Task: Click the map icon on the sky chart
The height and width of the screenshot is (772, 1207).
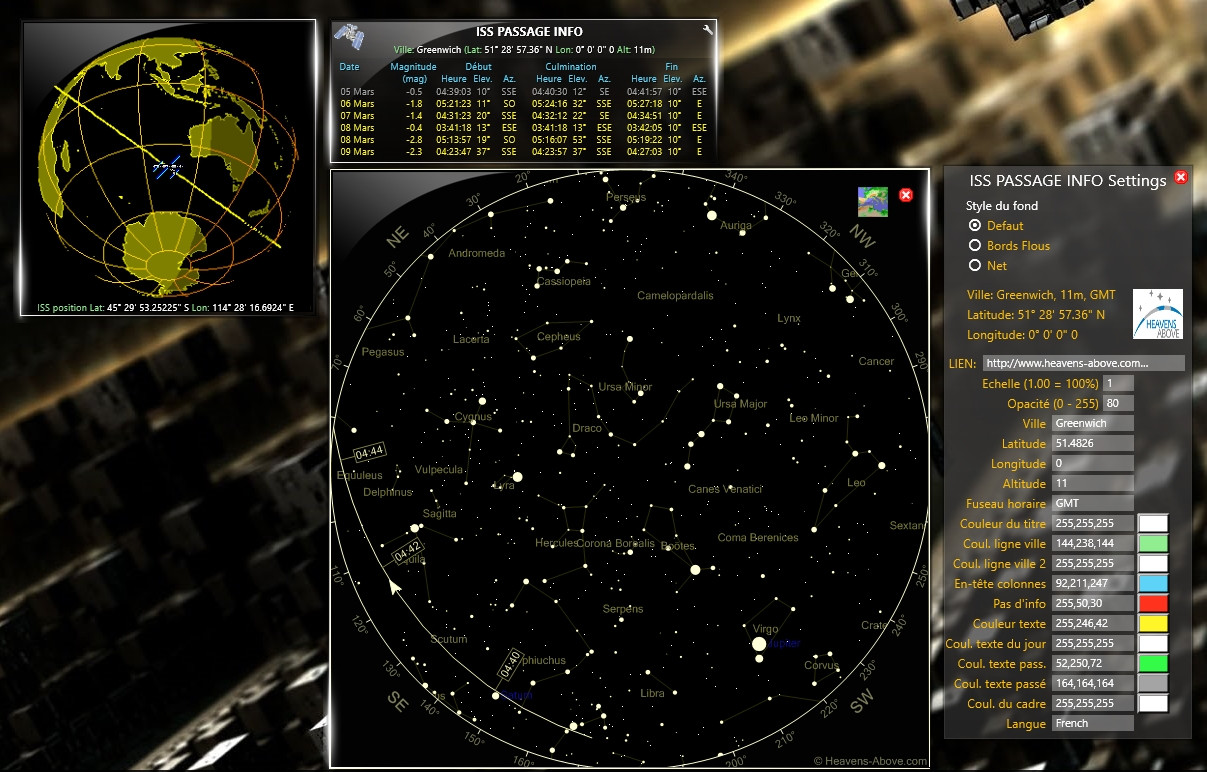Action: [x=873, y=201]
